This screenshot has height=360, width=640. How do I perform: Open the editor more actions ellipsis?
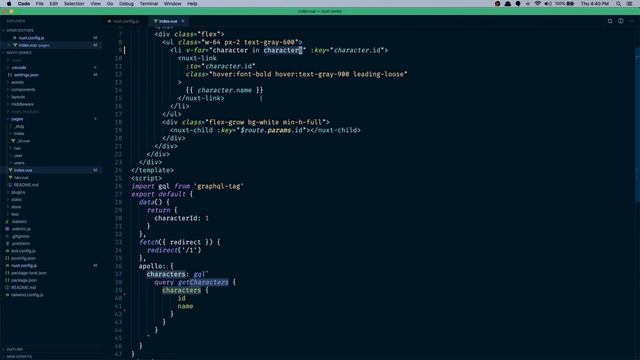pos(631,21)
